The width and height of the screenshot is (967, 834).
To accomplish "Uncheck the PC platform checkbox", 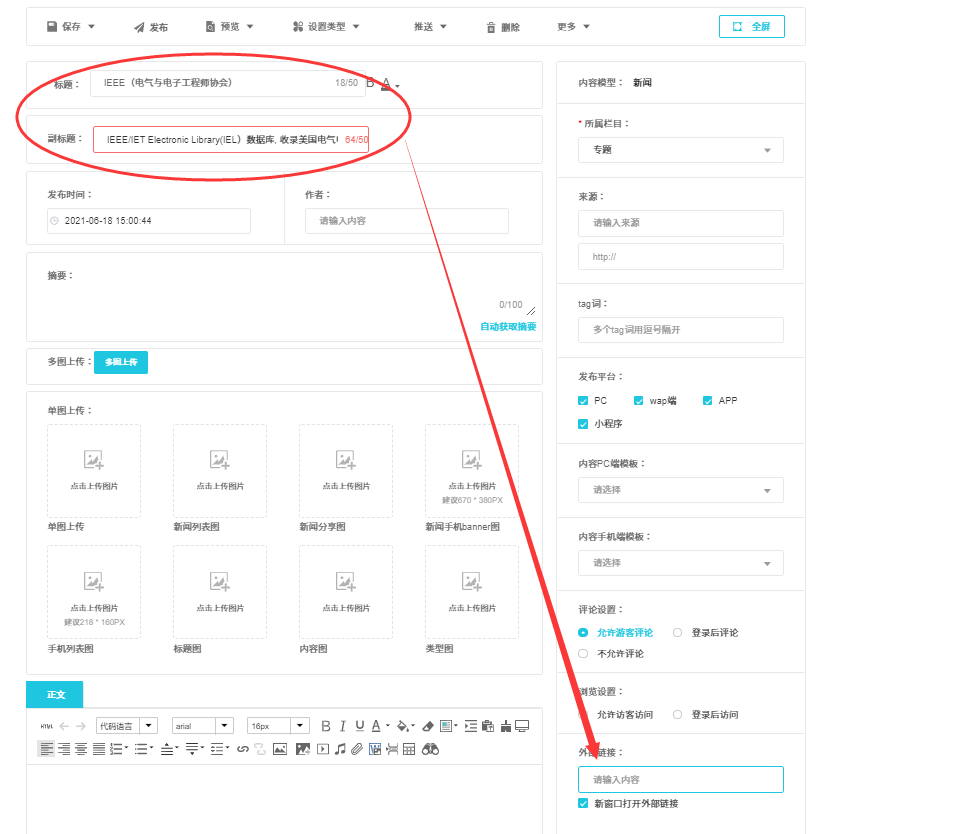I will coord(583,401).
